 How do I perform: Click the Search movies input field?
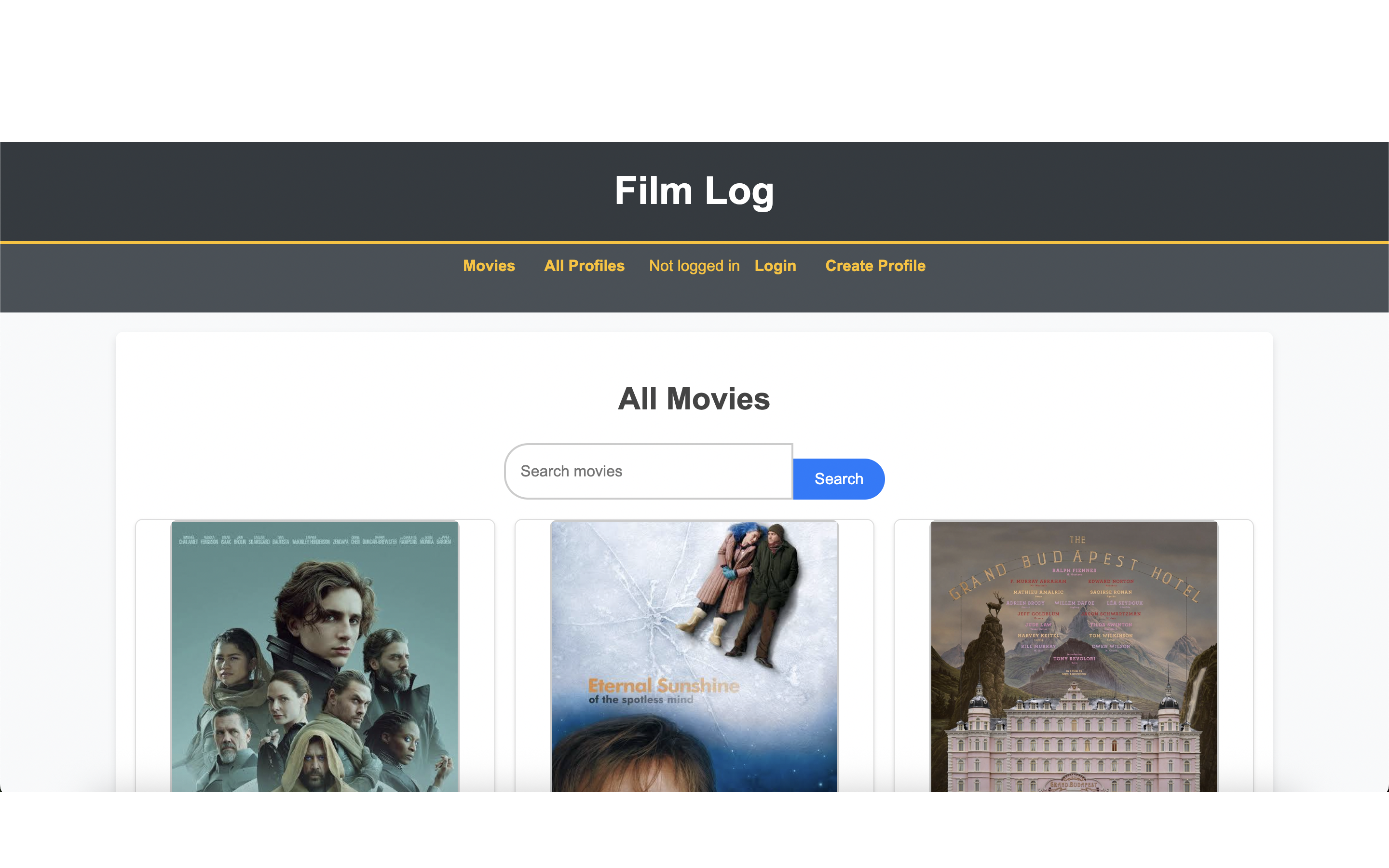click(x=649, y=471)
